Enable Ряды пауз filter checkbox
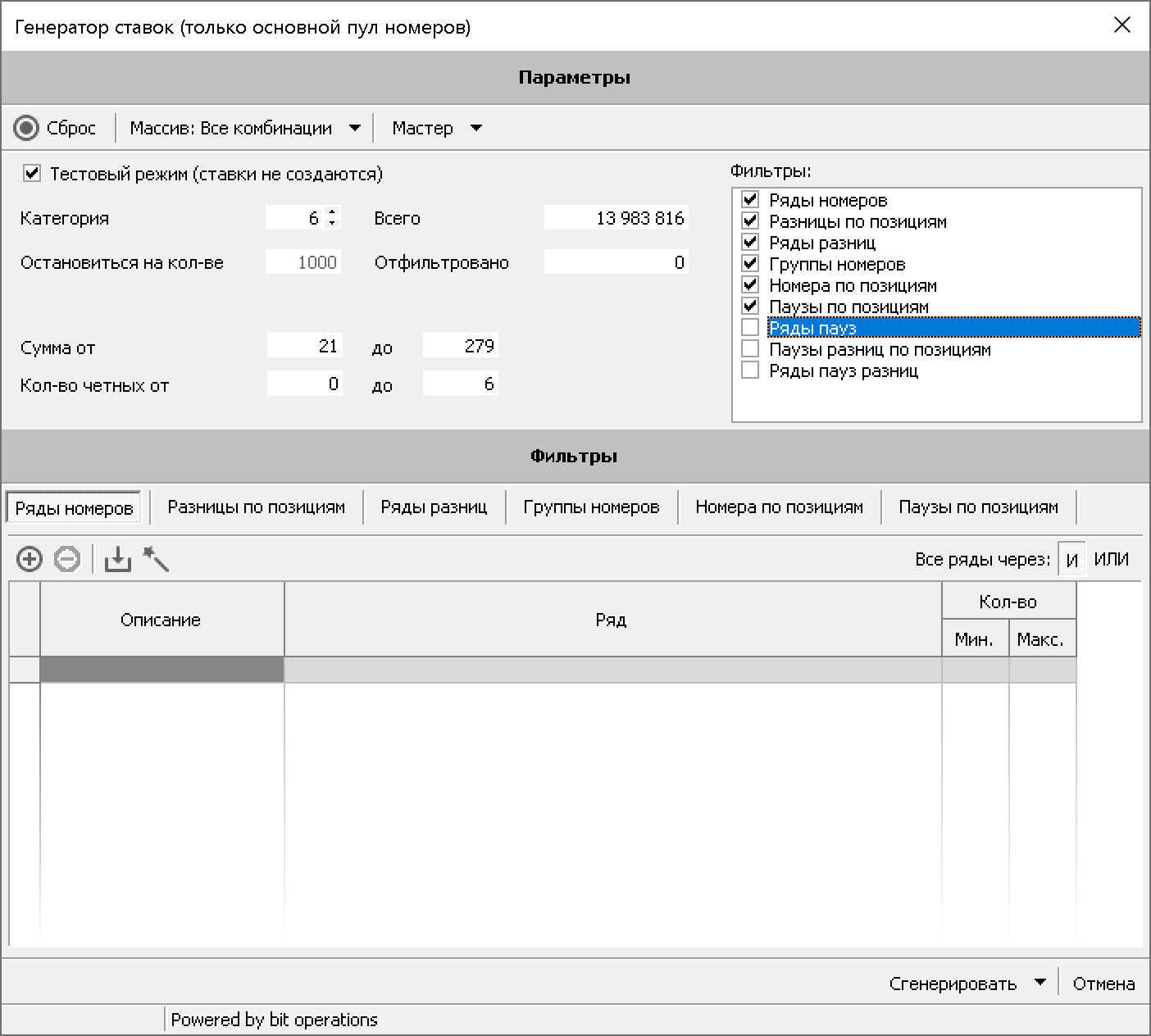This screenshot has width=1151, height=1036. pos(750,327)
